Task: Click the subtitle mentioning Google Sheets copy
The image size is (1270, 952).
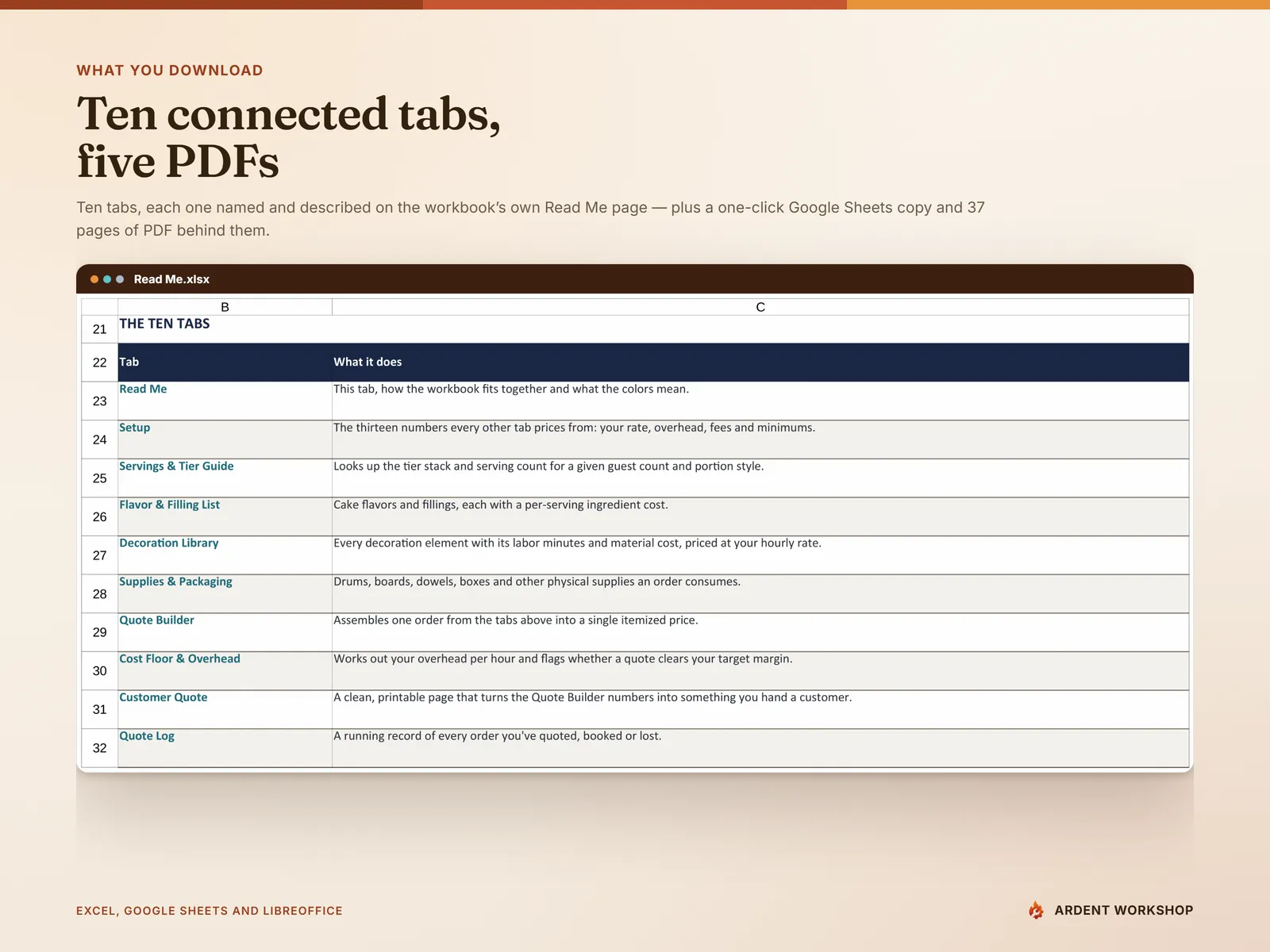Action: pyautogui.click(x=530, y=219)
